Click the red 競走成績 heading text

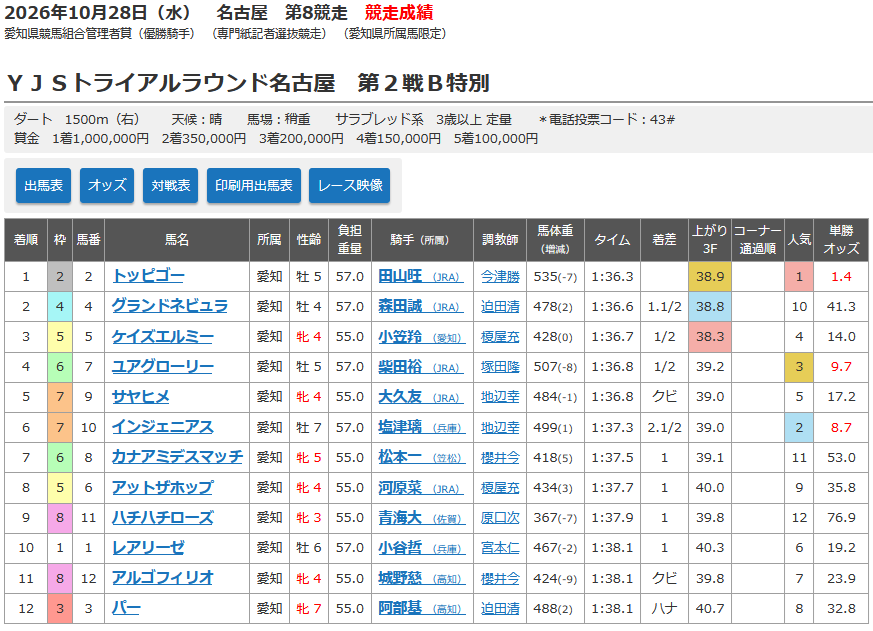coord(399,12)
